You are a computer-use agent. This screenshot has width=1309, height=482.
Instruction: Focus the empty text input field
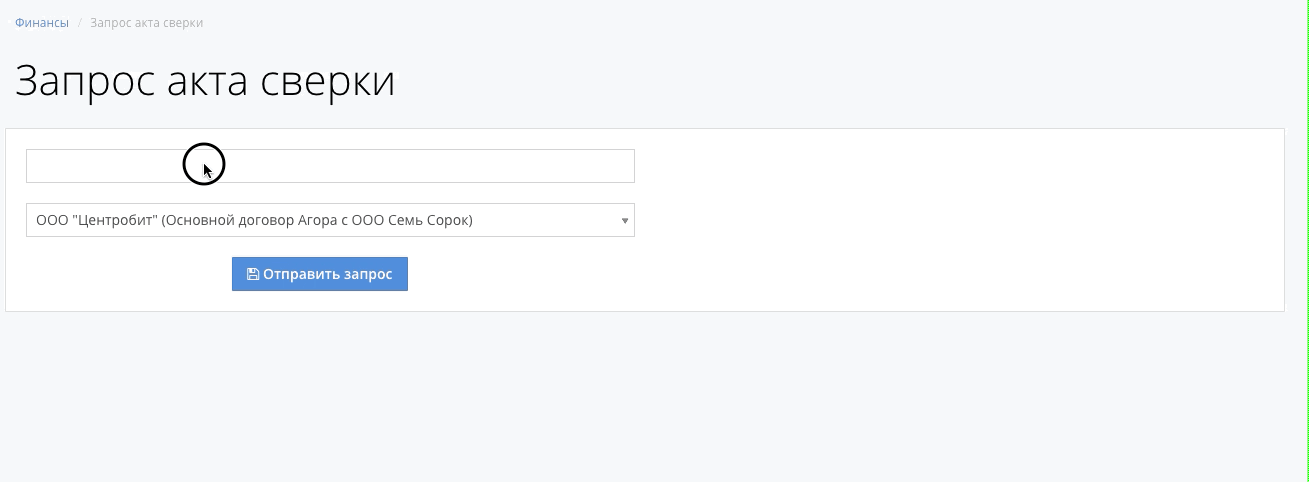click(x=330, y=166)
